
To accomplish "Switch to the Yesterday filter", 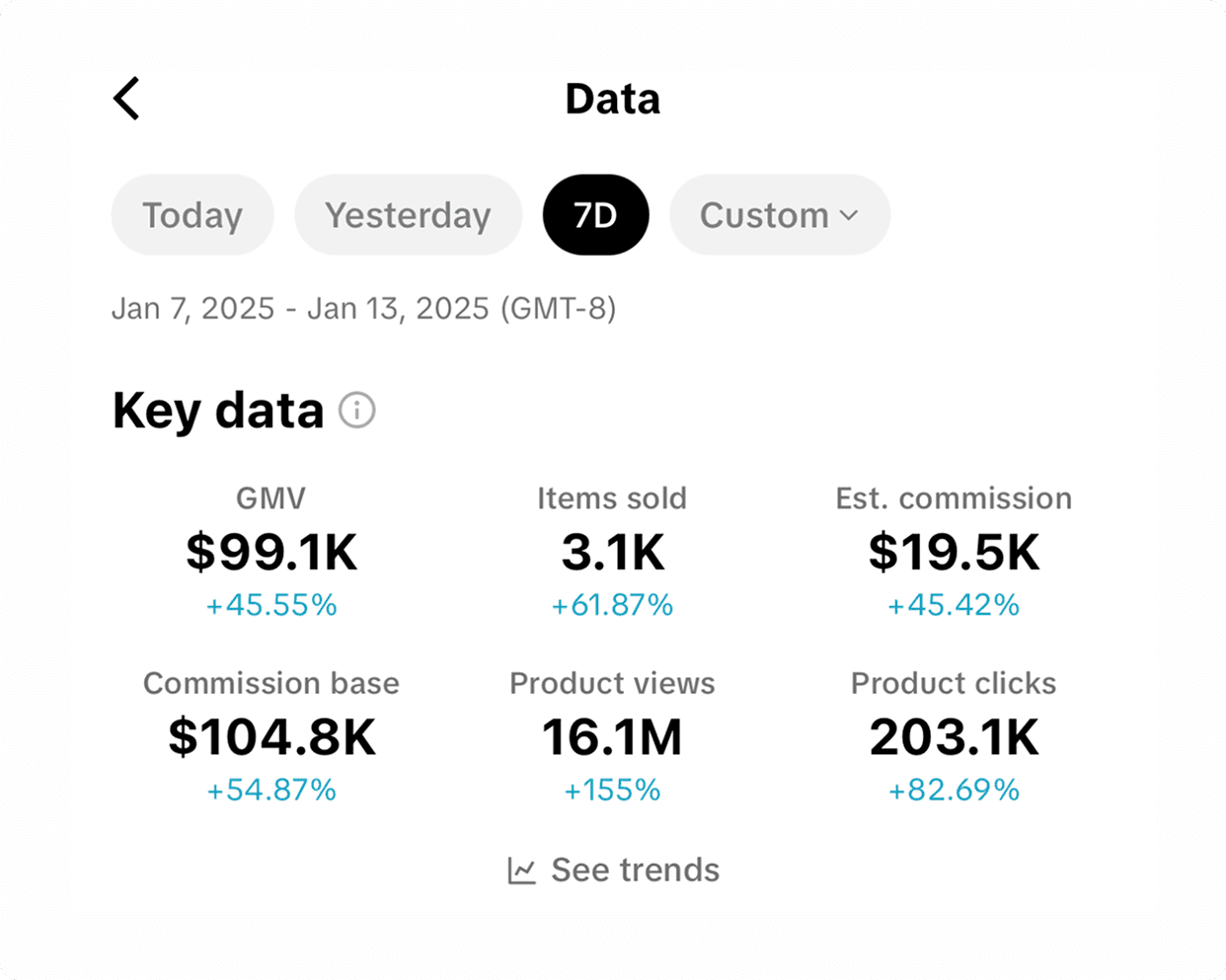I will 408,215.
